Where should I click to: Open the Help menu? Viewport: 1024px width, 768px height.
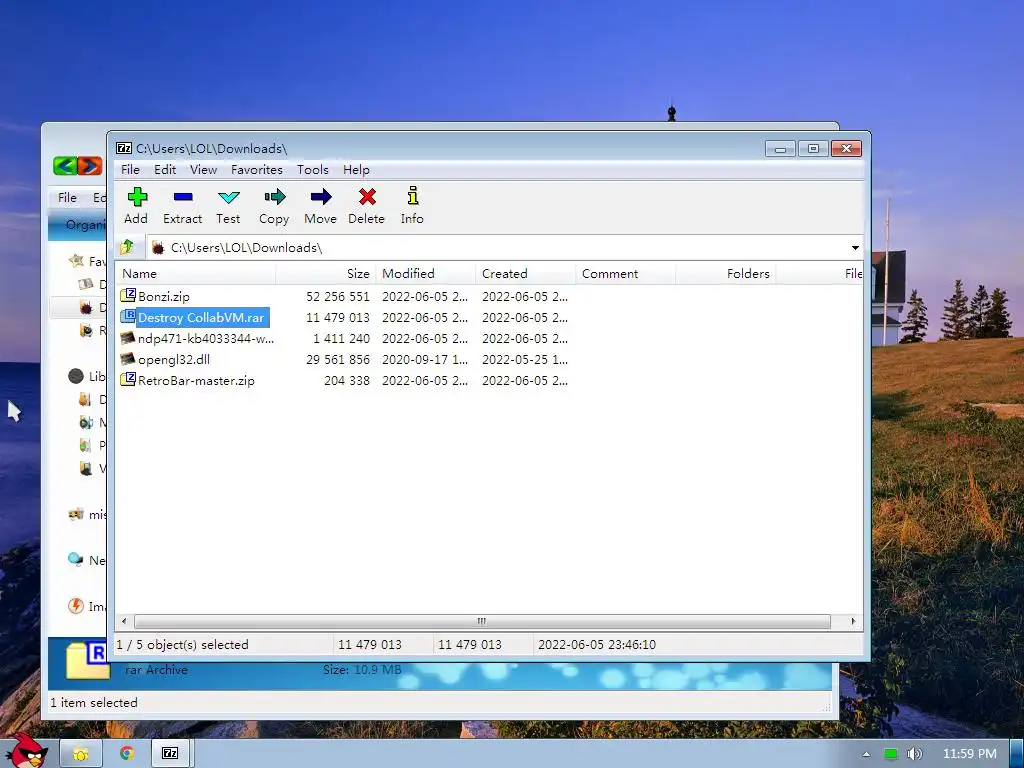click(x=356, y=170)
